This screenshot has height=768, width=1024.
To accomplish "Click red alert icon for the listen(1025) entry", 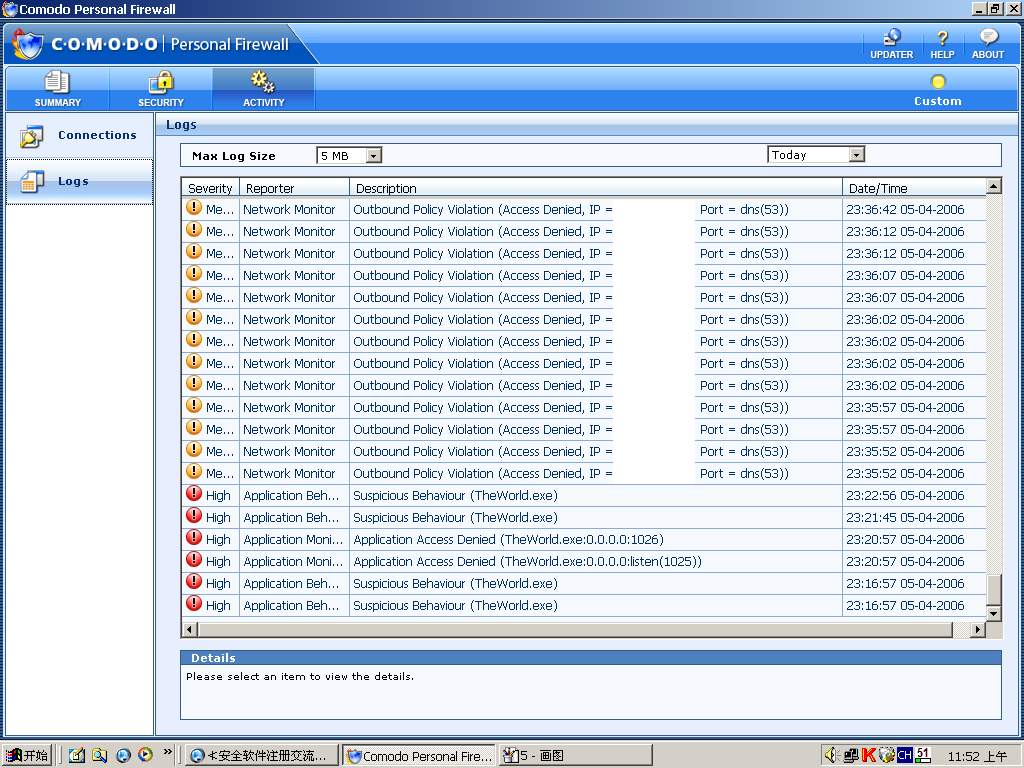I will coord(194,560).
